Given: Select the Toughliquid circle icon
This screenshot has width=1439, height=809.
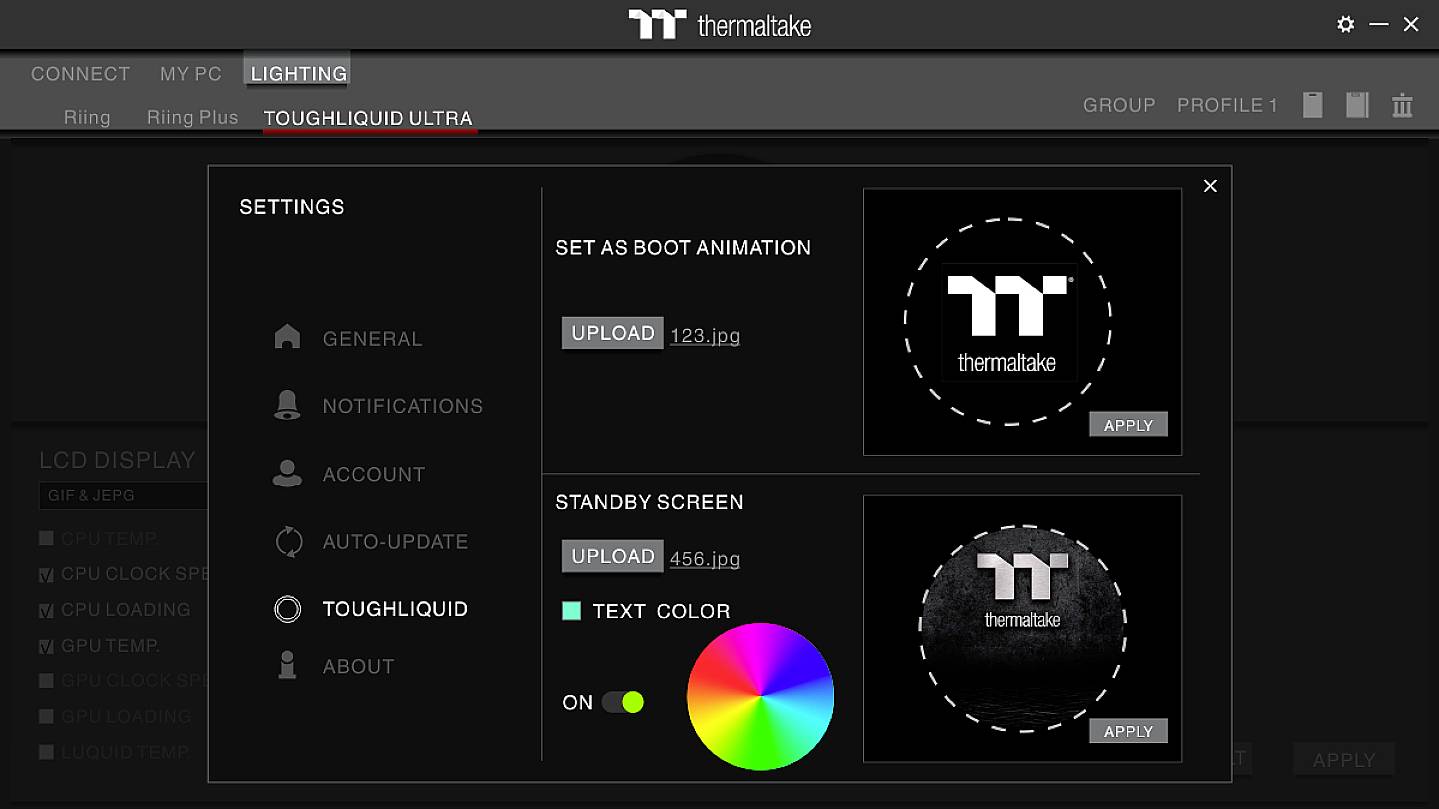Looking at the screenshot, I should tap(288, 608).
